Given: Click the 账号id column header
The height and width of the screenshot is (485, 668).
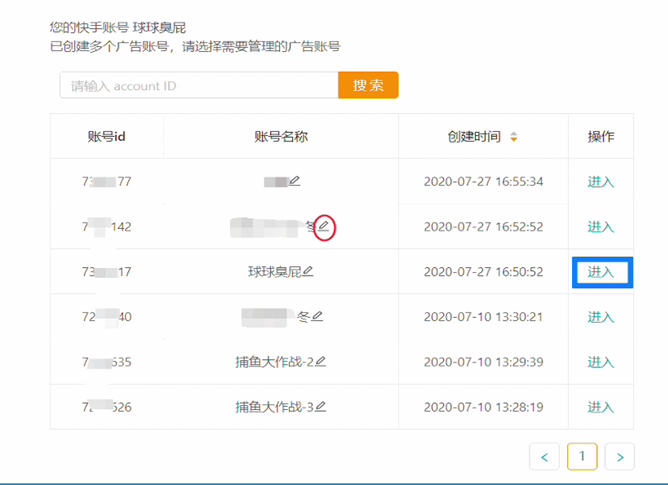Looking at the screenshot, I should point(107,136).
